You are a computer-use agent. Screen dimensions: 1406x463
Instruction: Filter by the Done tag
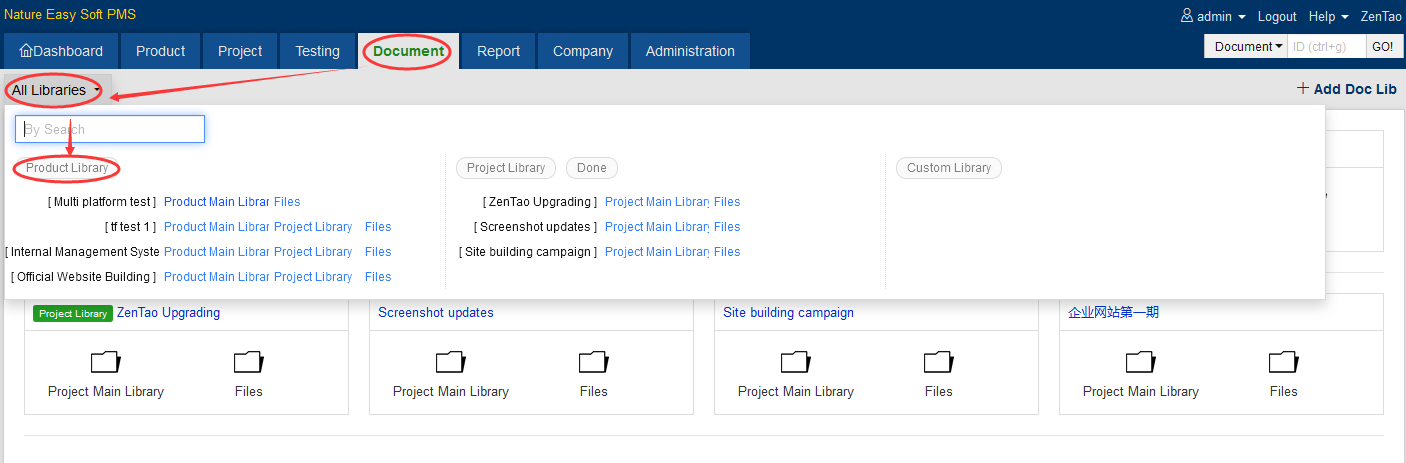pos(592,168)
